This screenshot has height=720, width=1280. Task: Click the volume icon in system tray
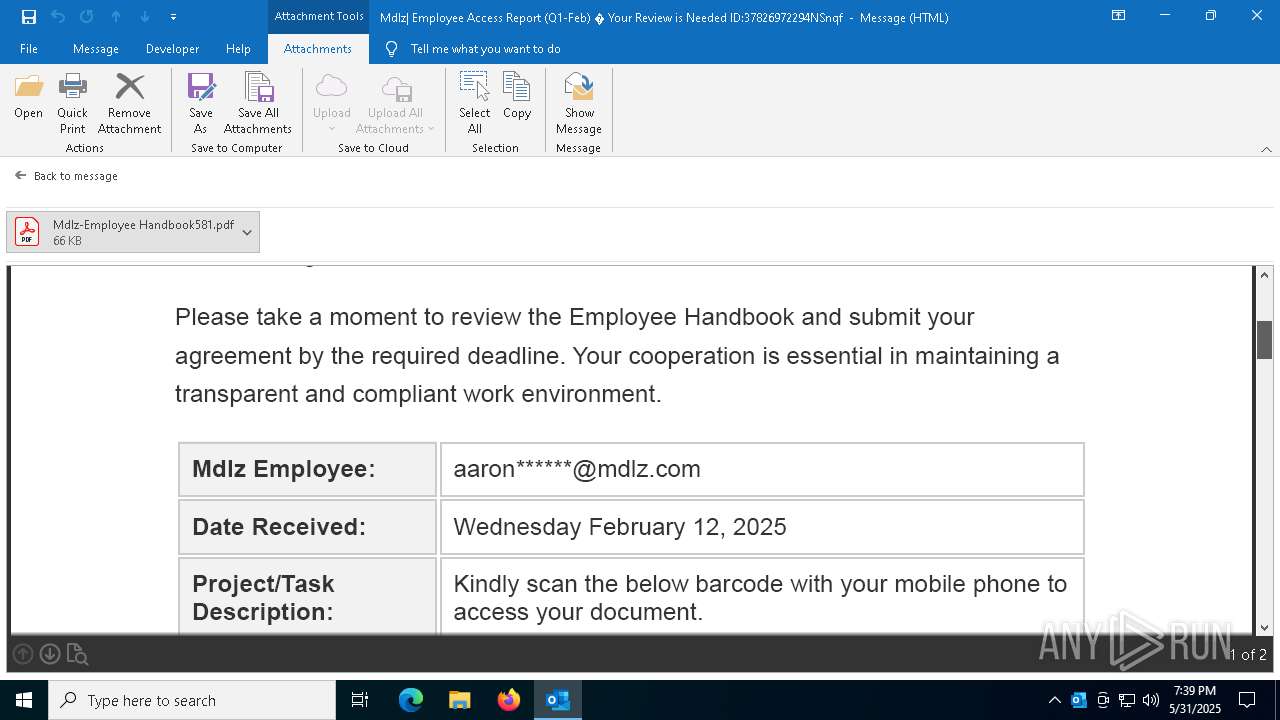[1151, 700]
